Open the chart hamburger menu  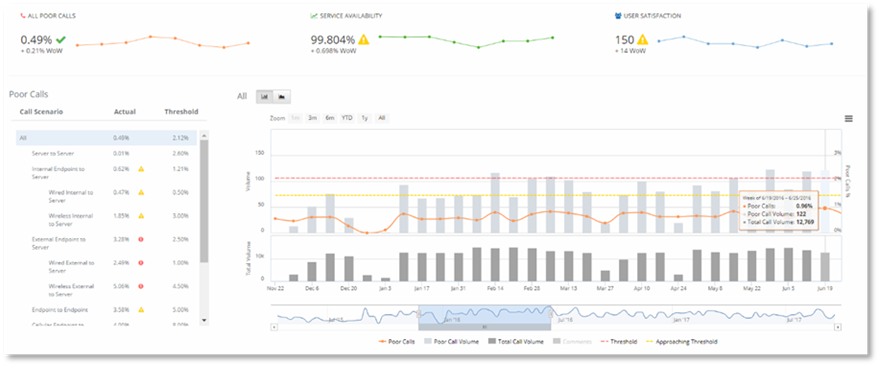pos(849,118)
